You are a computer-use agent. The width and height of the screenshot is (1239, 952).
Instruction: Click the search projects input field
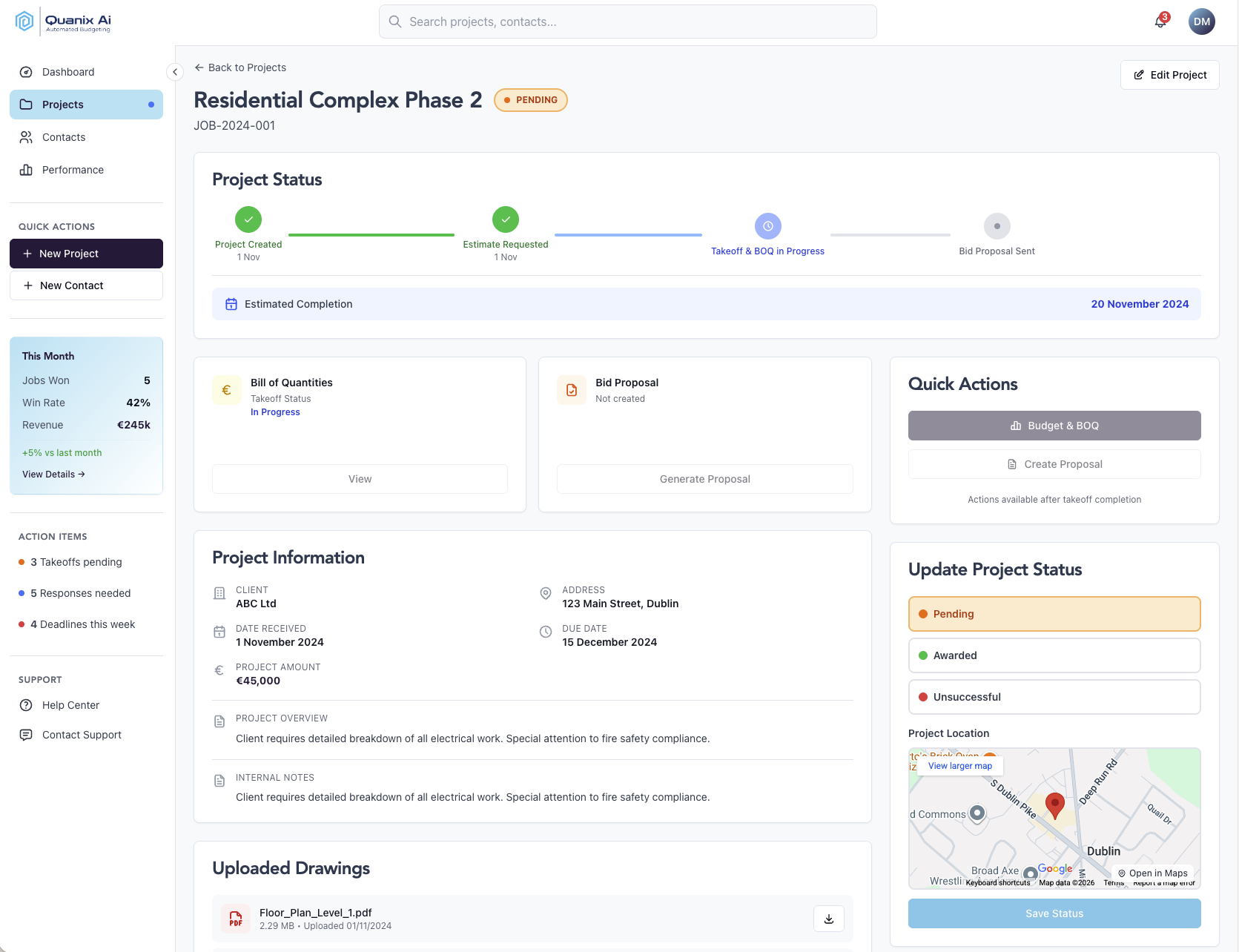click(627, 22)
